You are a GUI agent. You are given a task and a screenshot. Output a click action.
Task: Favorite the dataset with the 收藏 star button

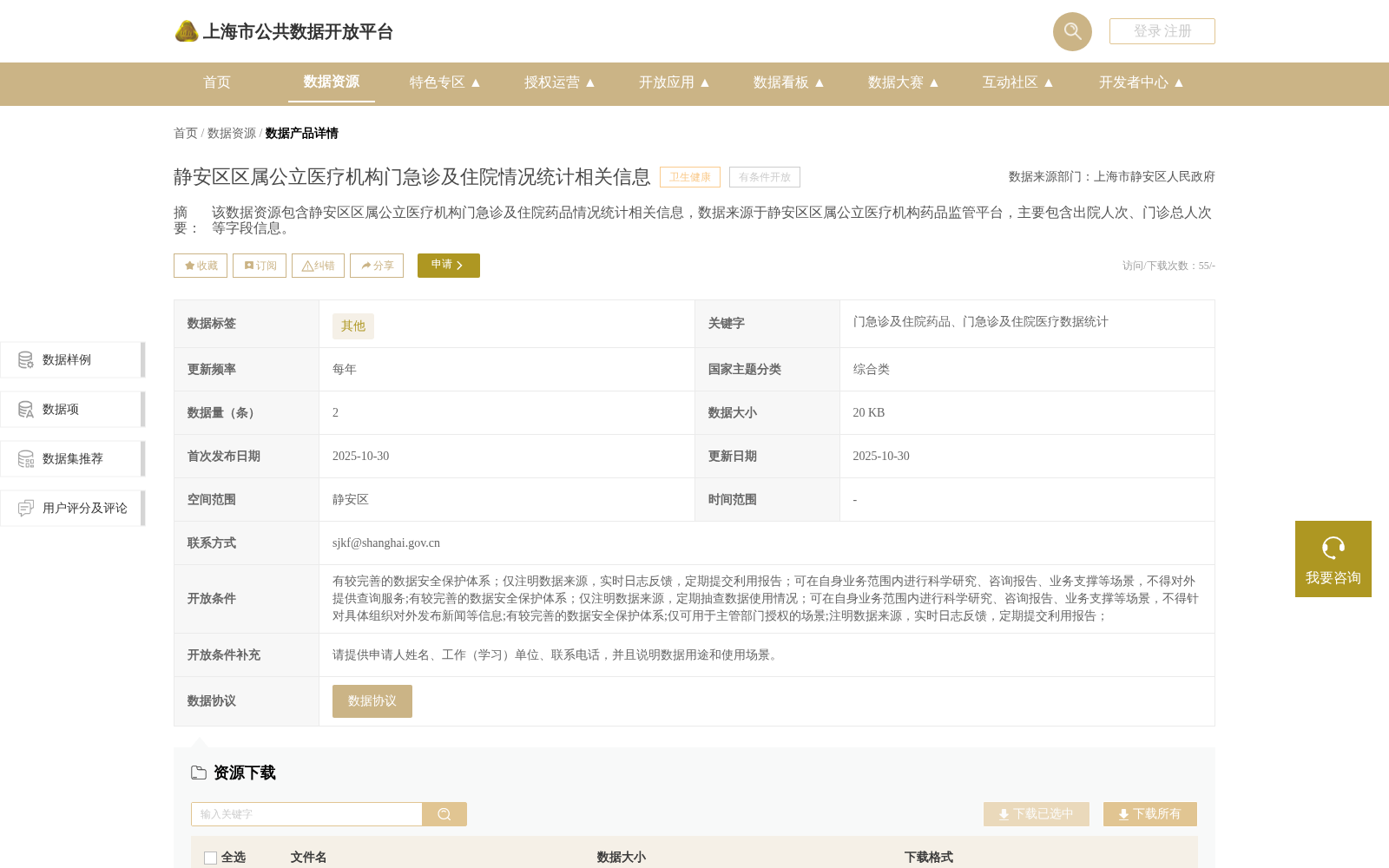201,266
